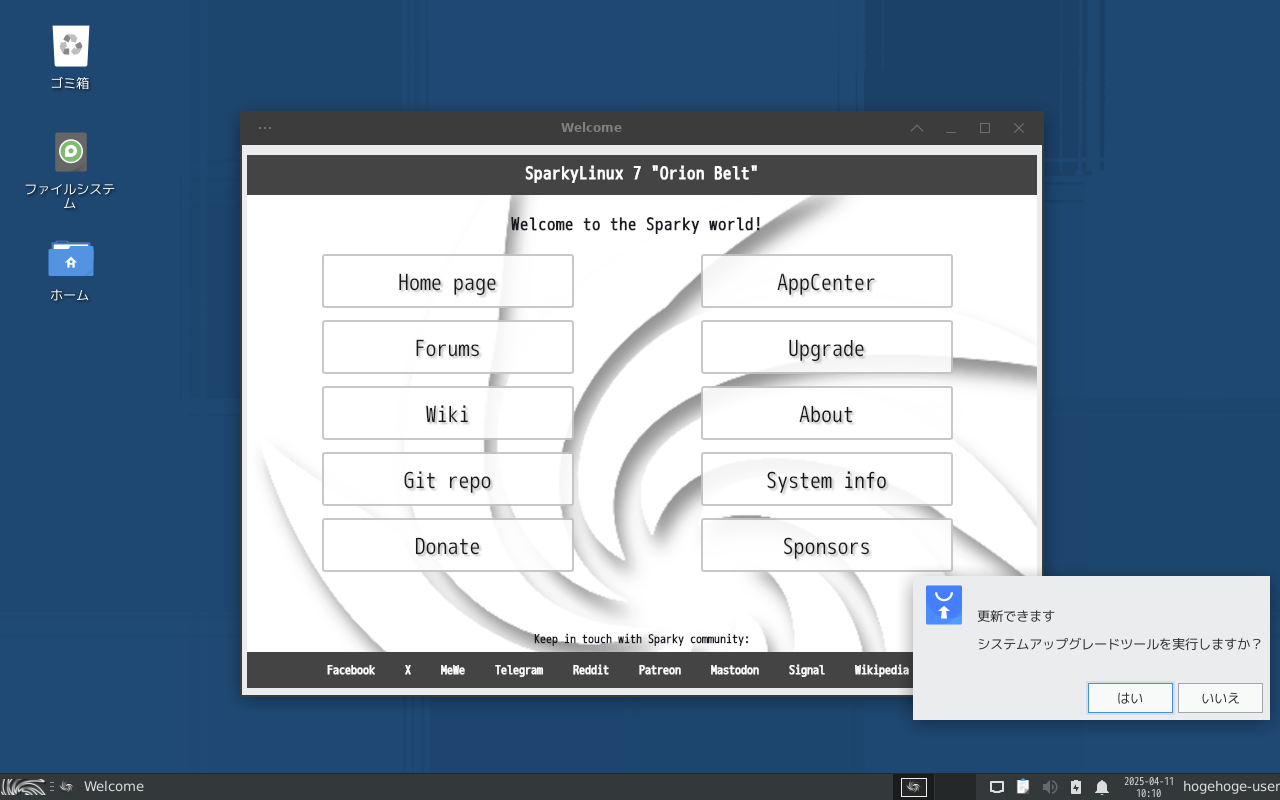Open the clipboard manager tray icon
Viewport: 1280px width, 800px height.
(1023, 787)
